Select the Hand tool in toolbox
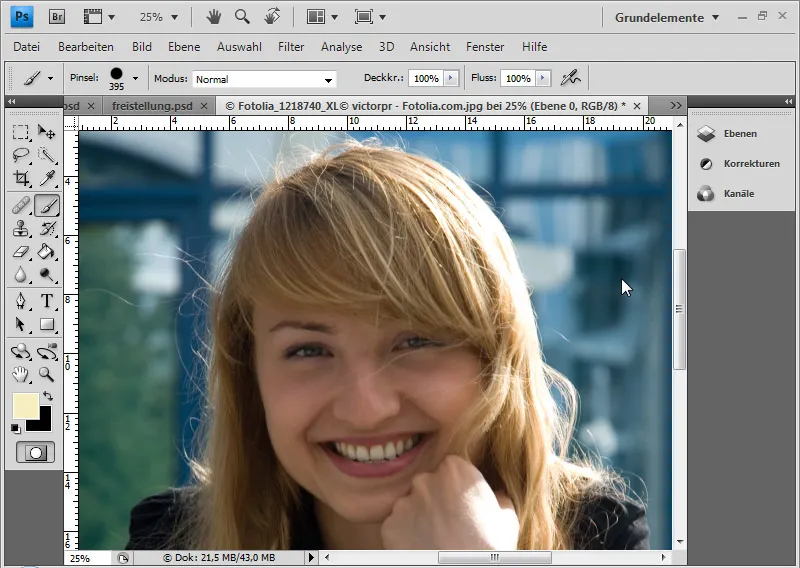The width and height of the screenshot is (800, 568). pos(20,375)
